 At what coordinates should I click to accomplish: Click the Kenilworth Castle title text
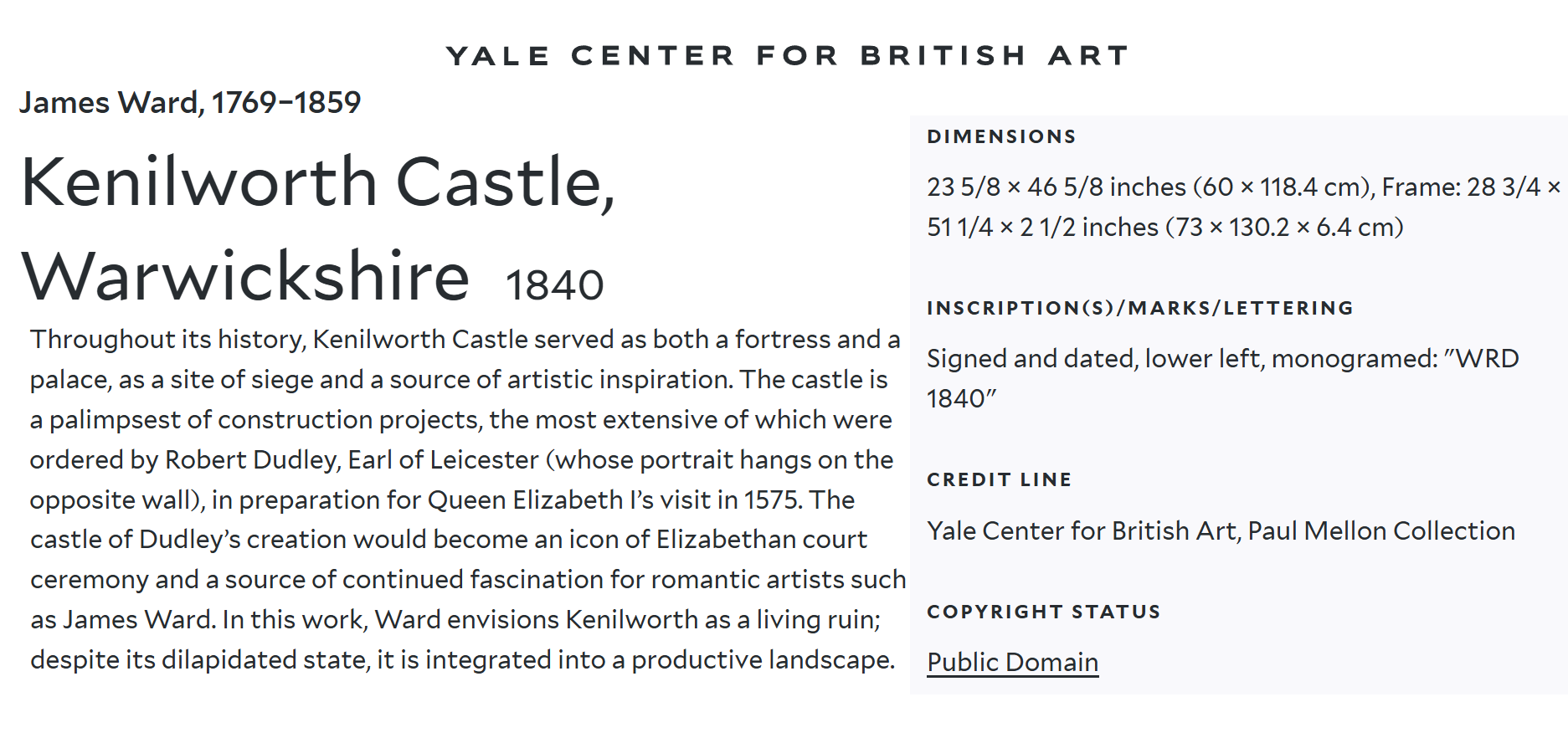pyautogui.click(x=318, y=182)
